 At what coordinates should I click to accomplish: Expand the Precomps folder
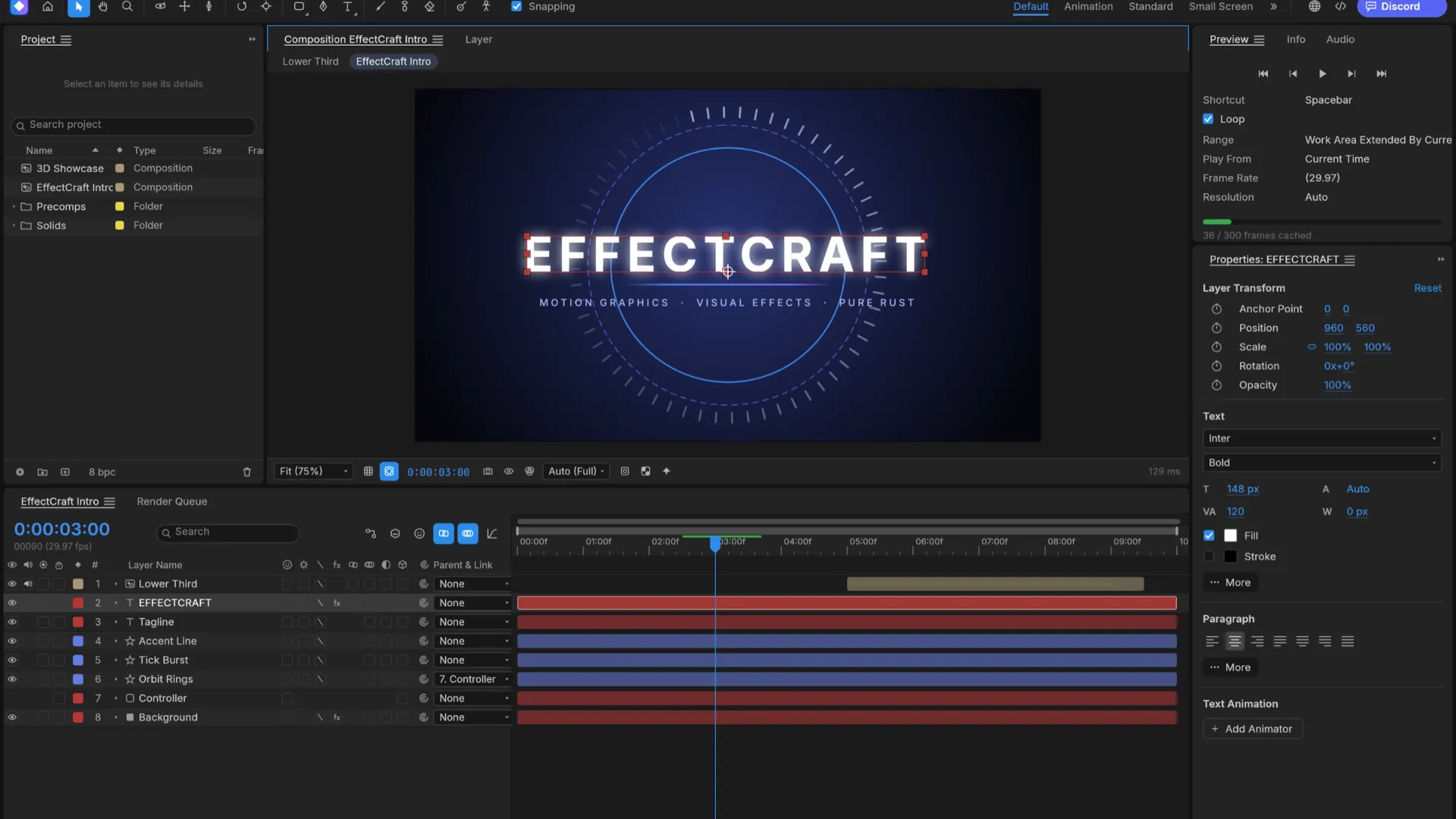point(14,206)
